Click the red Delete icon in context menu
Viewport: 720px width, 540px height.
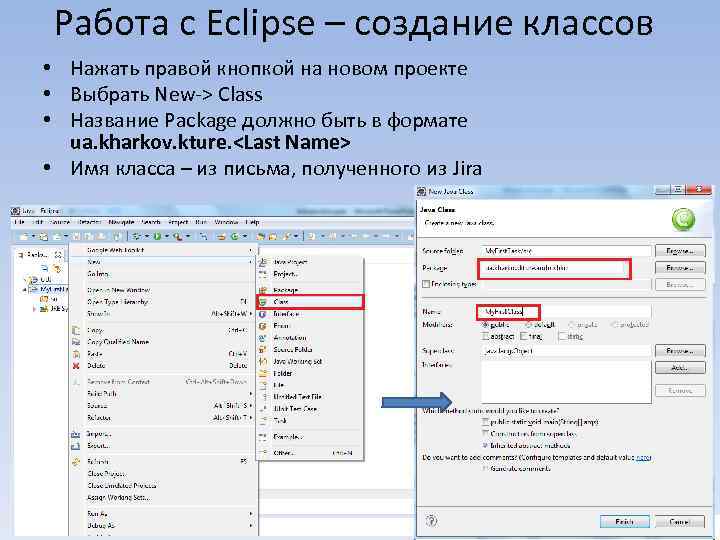[76, 366]
